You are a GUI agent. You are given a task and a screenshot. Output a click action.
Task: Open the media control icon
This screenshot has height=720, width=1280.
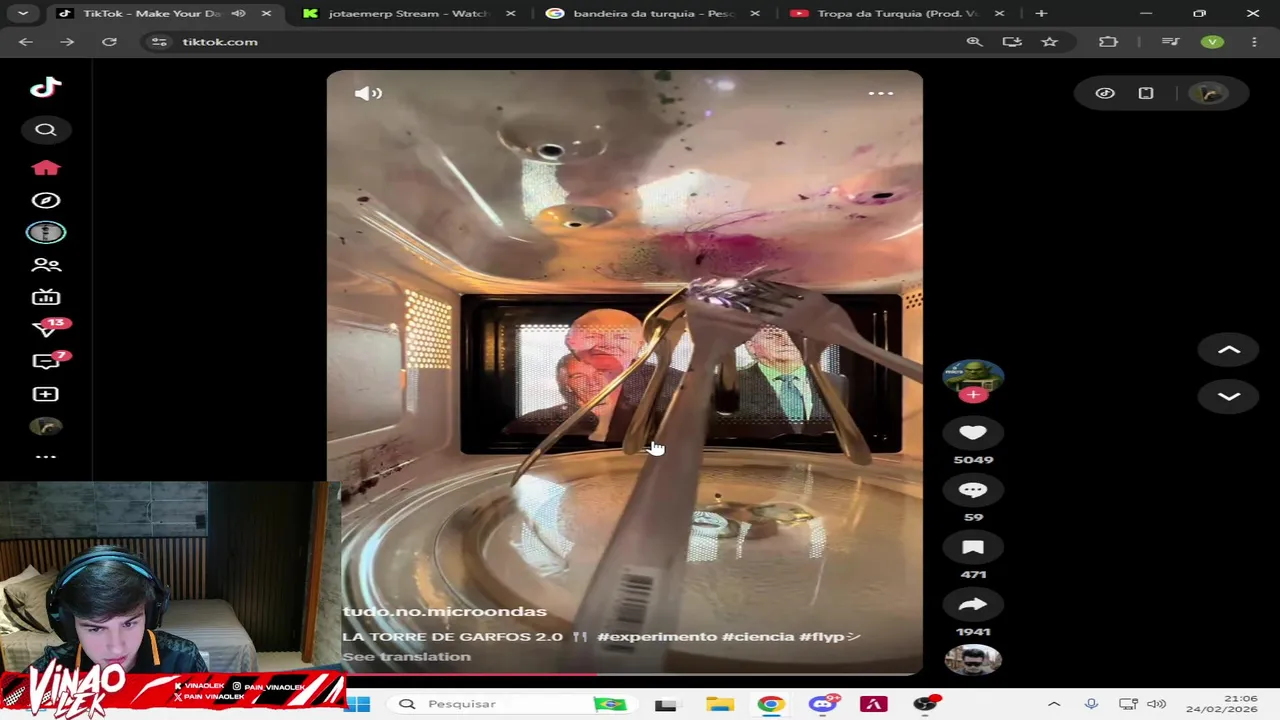(x=1170, y=42)
